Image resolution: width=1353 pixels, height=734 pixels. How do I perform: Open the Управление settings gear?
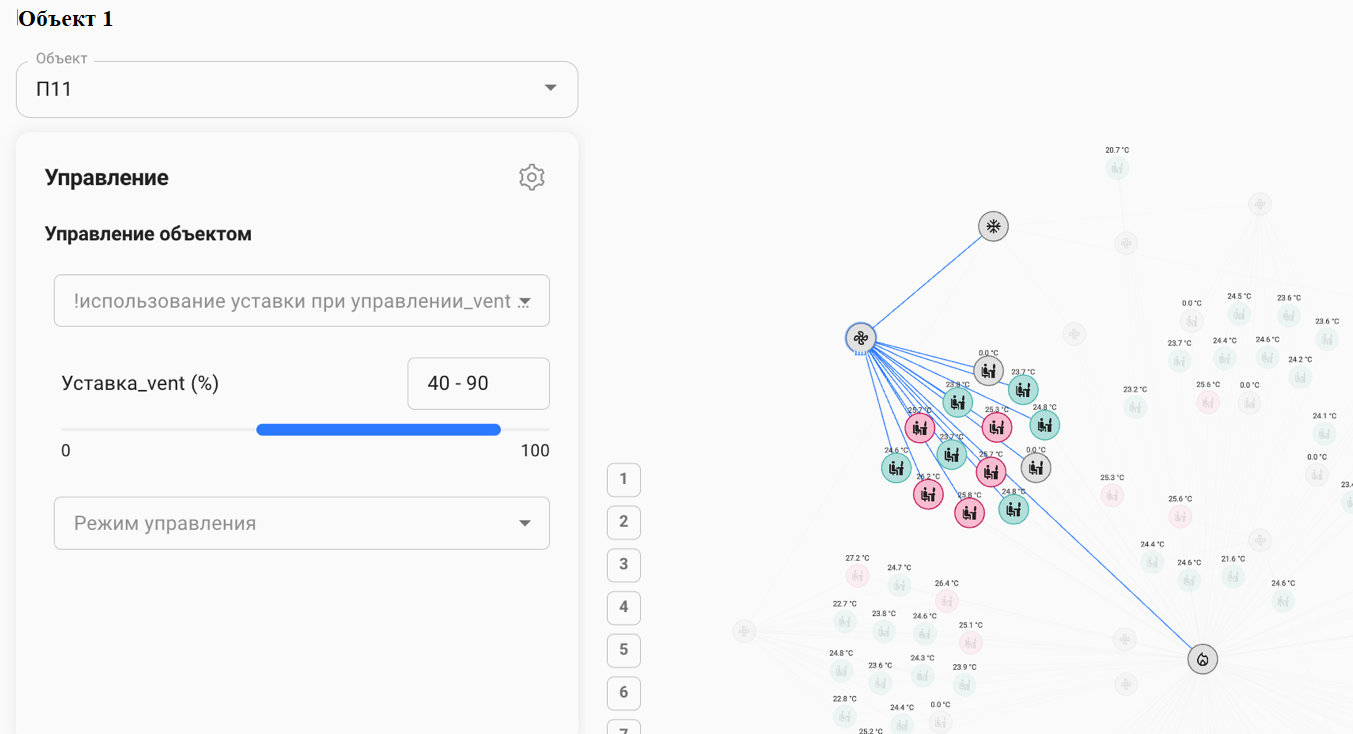pyautogui.click(x=531, y=178)
